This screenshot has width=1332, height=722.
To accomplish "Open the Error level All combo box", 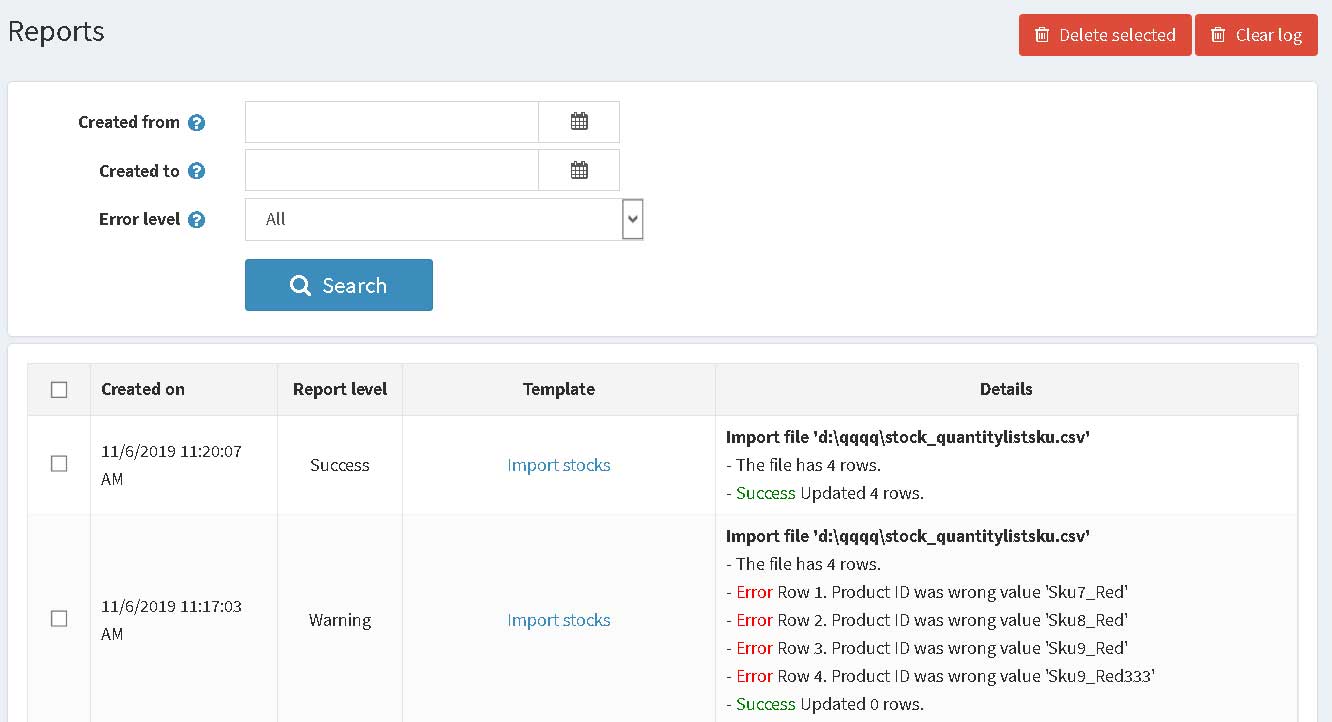I will click(444, 219).
